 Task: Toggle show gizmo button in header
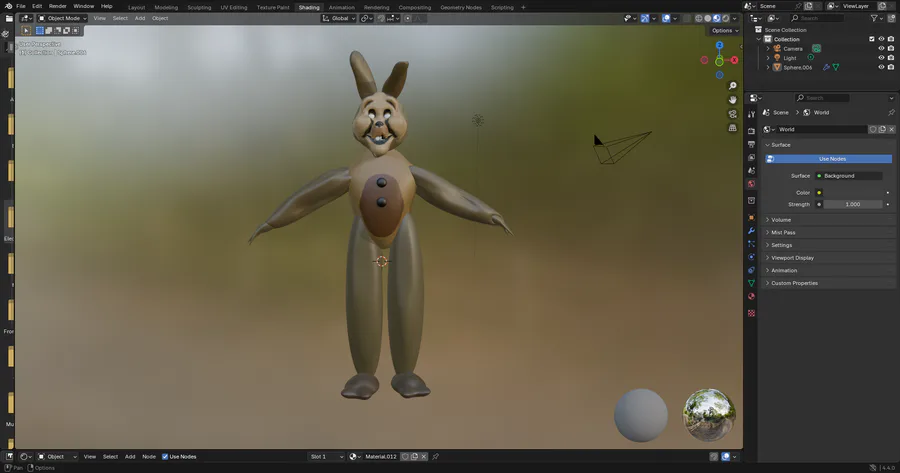point(645,18)
